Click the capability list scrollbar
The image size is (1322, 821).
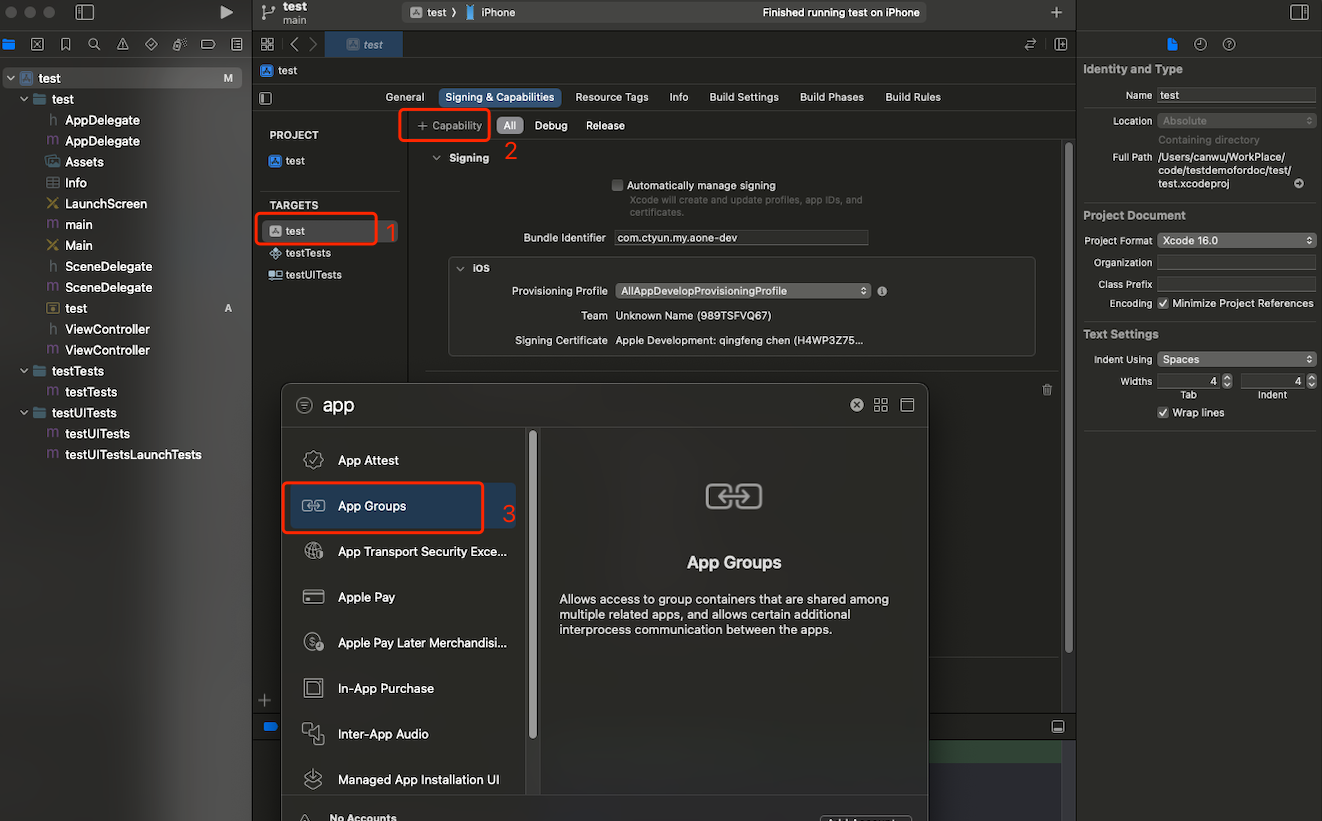click(x=533, y=585)
